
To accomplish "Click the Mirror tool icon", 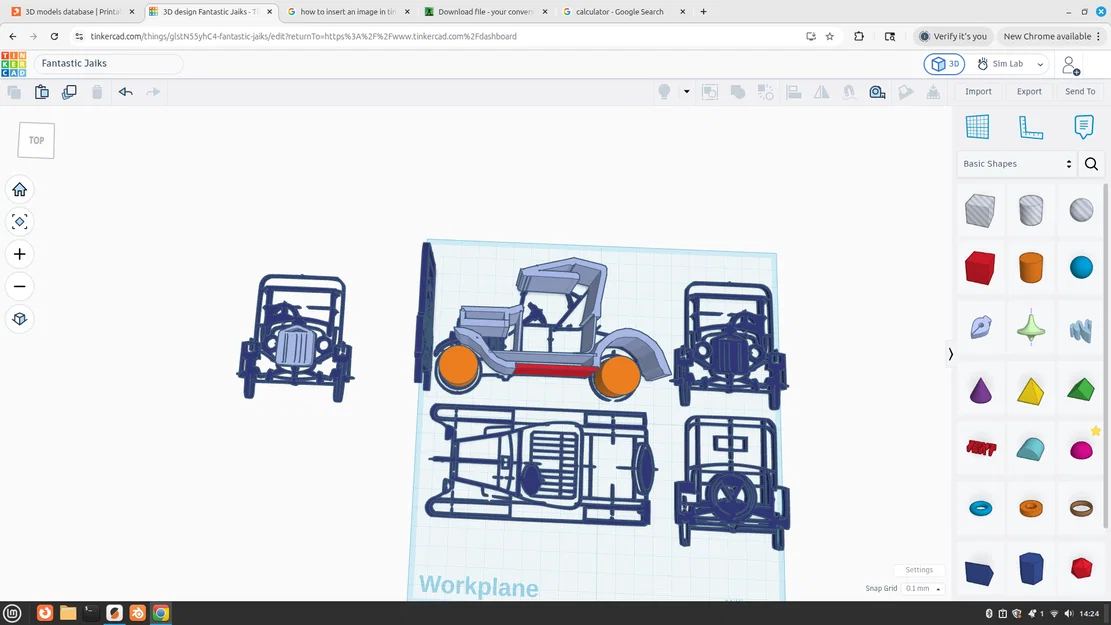I will (821, 92).
